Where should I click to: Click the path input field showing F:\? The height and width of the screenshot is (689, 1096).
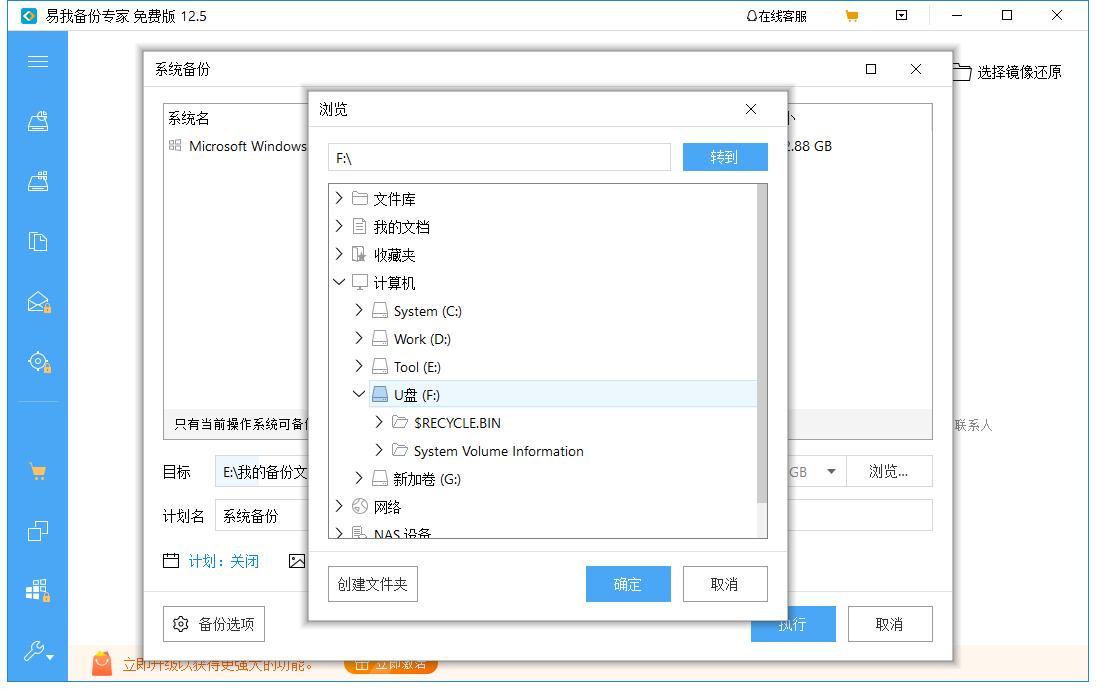(x=500, y=157)
